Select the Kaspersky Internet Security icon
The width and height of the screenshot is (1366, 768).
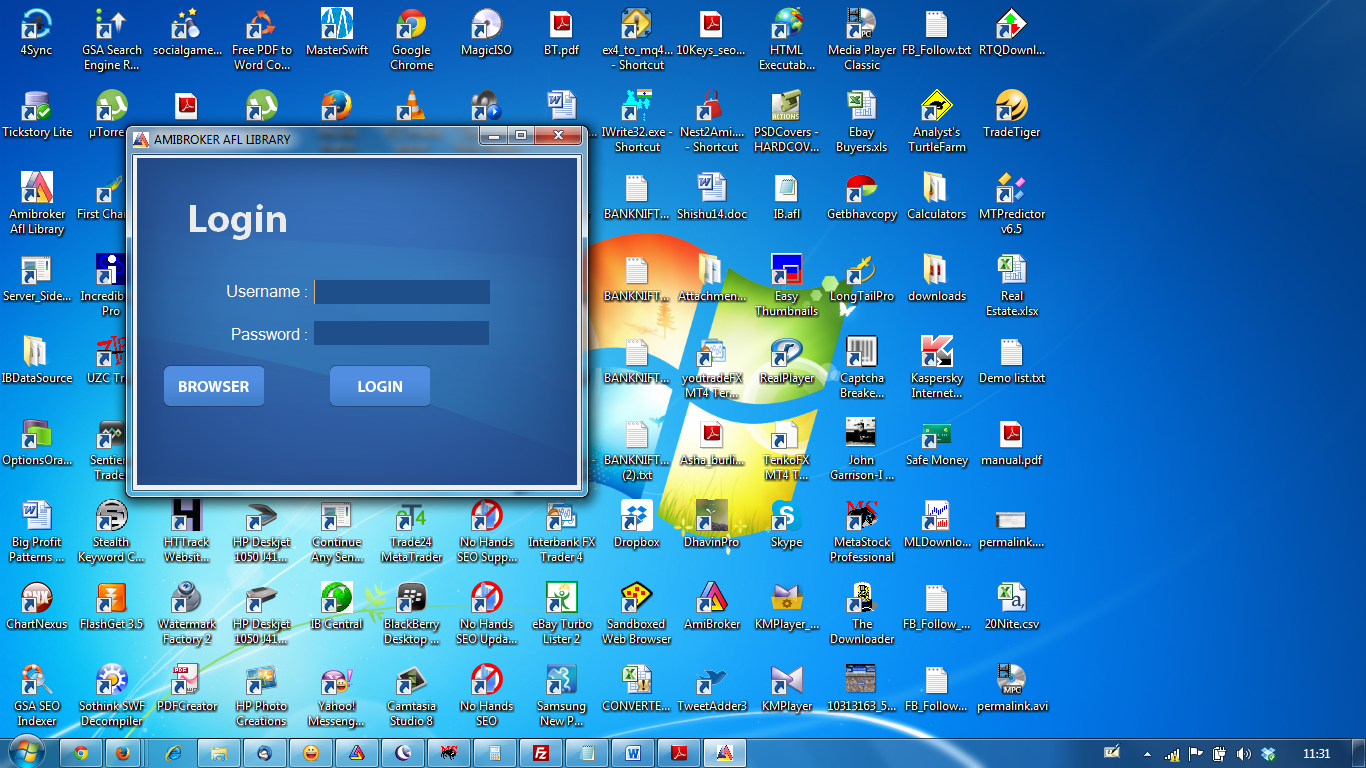pyautogui.click(x=937, y=368)
